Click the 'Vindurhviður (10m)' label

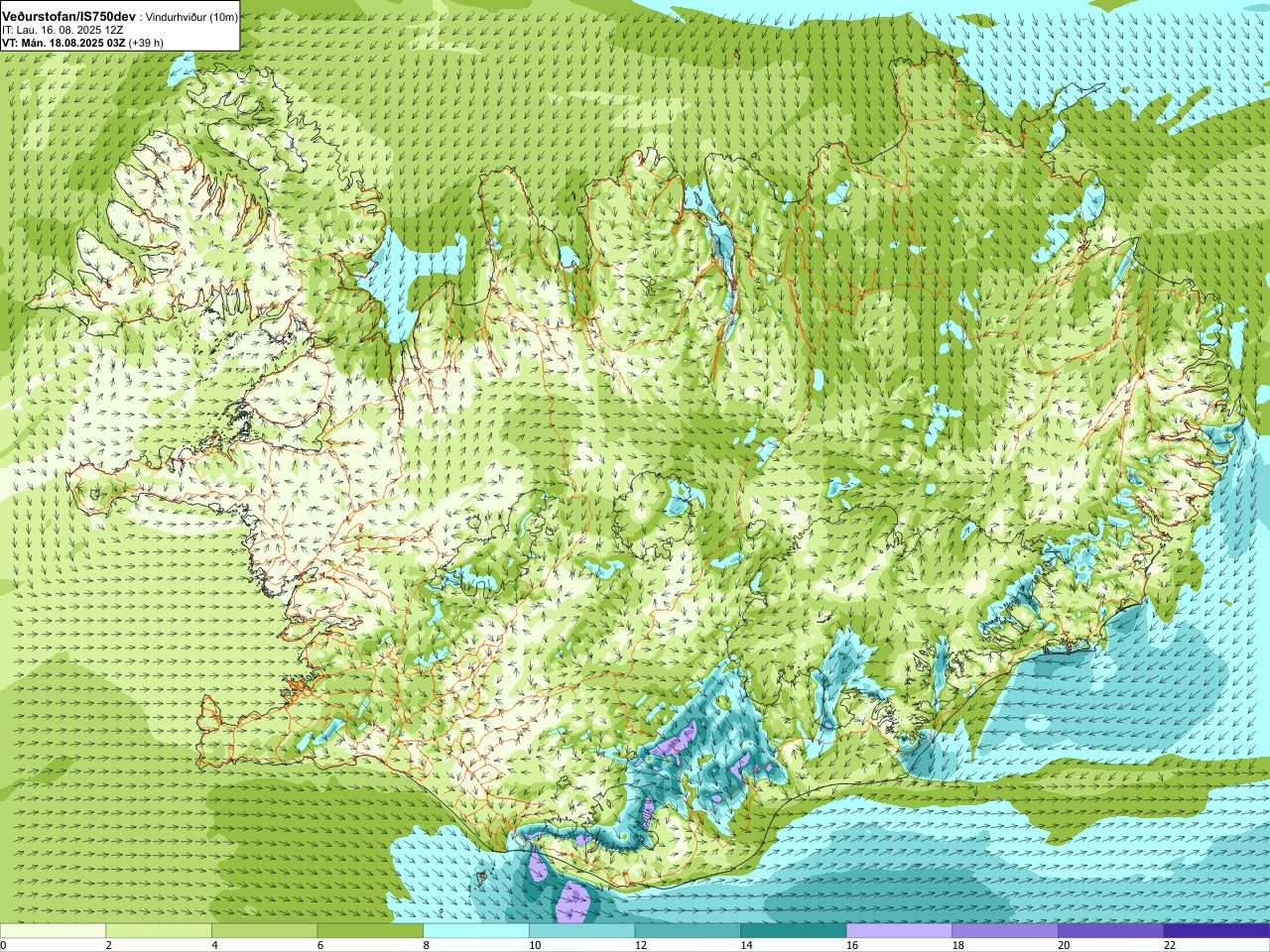(x=192, y=17)
